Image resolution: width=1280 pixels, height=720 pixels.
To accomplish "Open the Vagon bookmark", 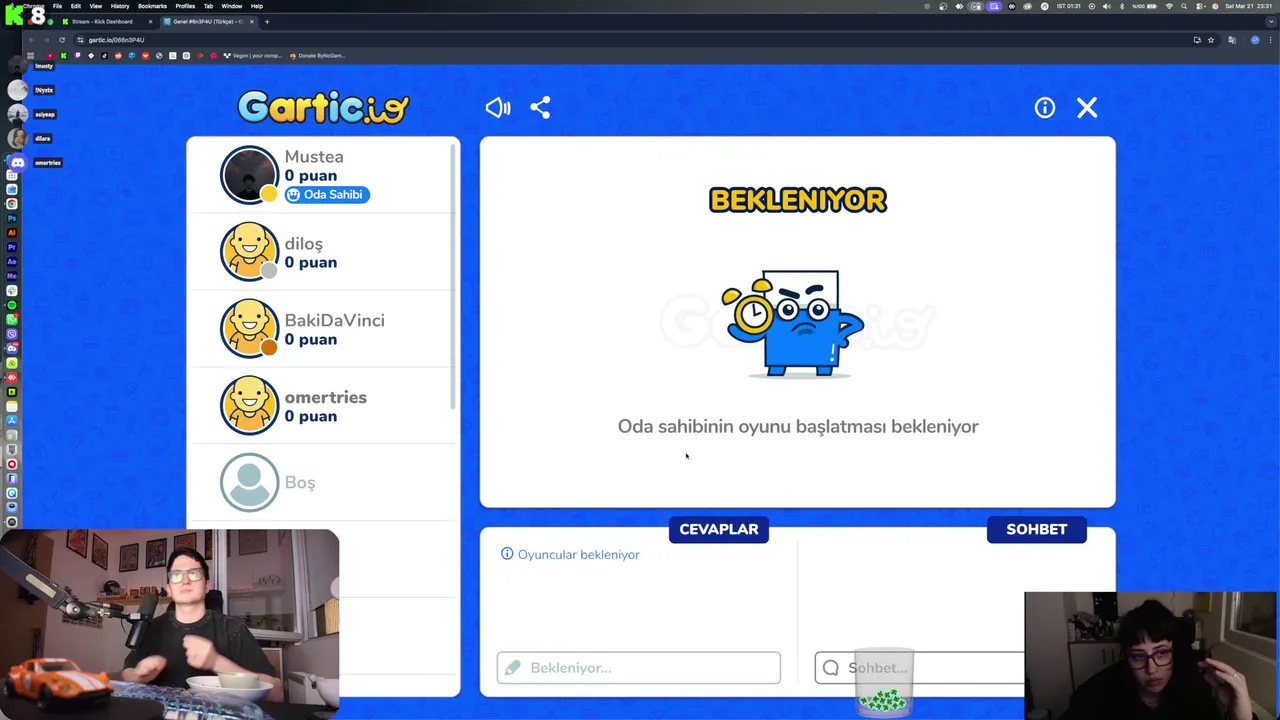I will coord(252,56).
